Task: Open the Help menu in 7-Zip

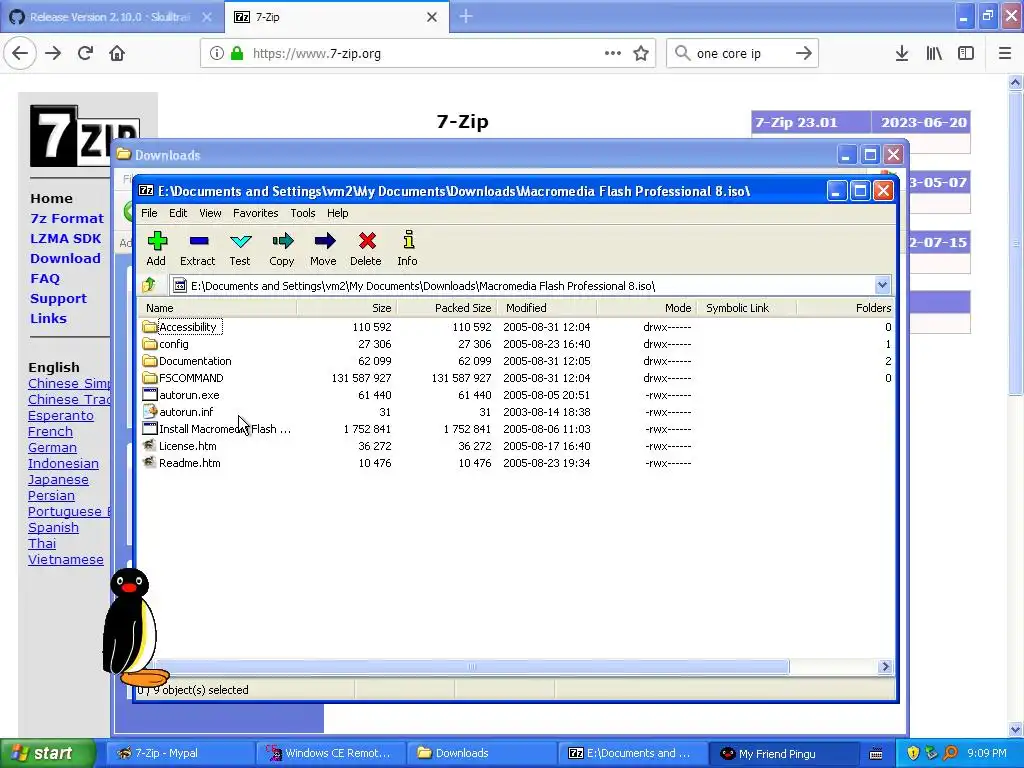Action: [338, 213]
